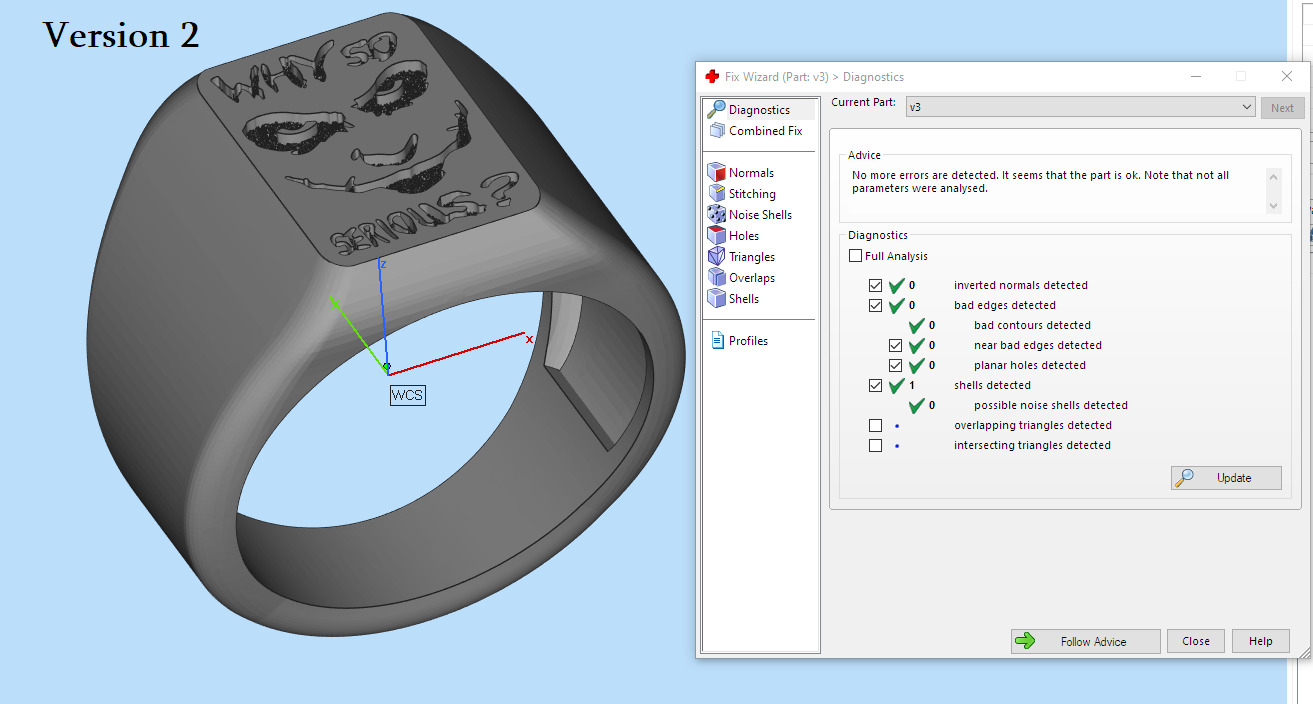This screenshot has height=704, width=1313.
Task: Select the Diagnostics menu label
Action: click(x=759, y=110)
